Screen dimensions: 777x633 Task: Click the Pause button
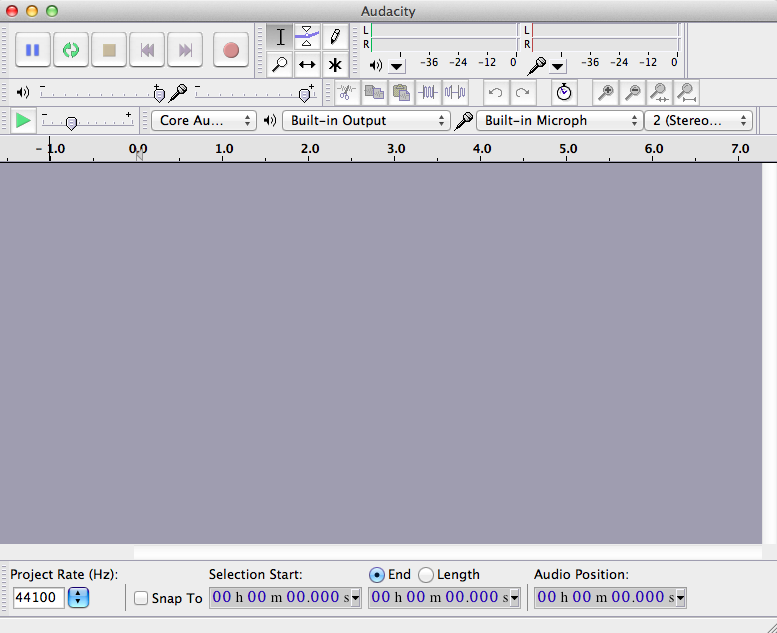point(33,50)
